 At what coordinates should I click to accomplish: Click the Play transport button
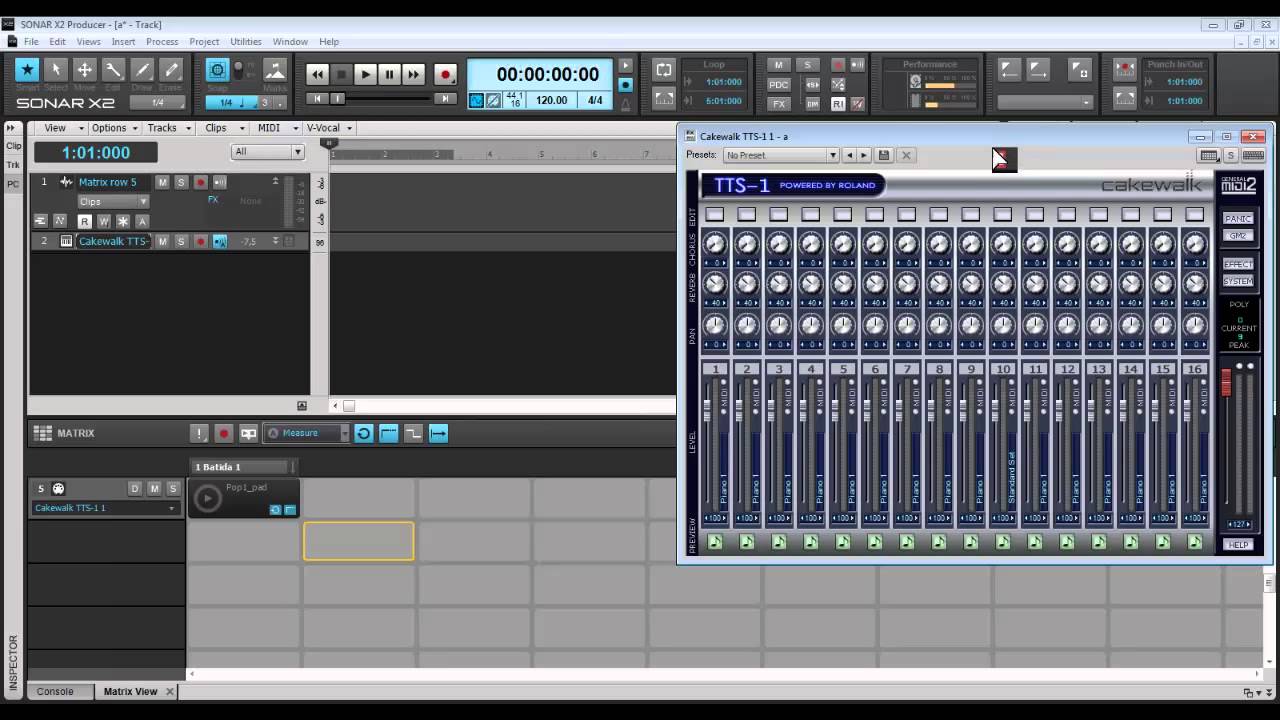coord(365,75)
